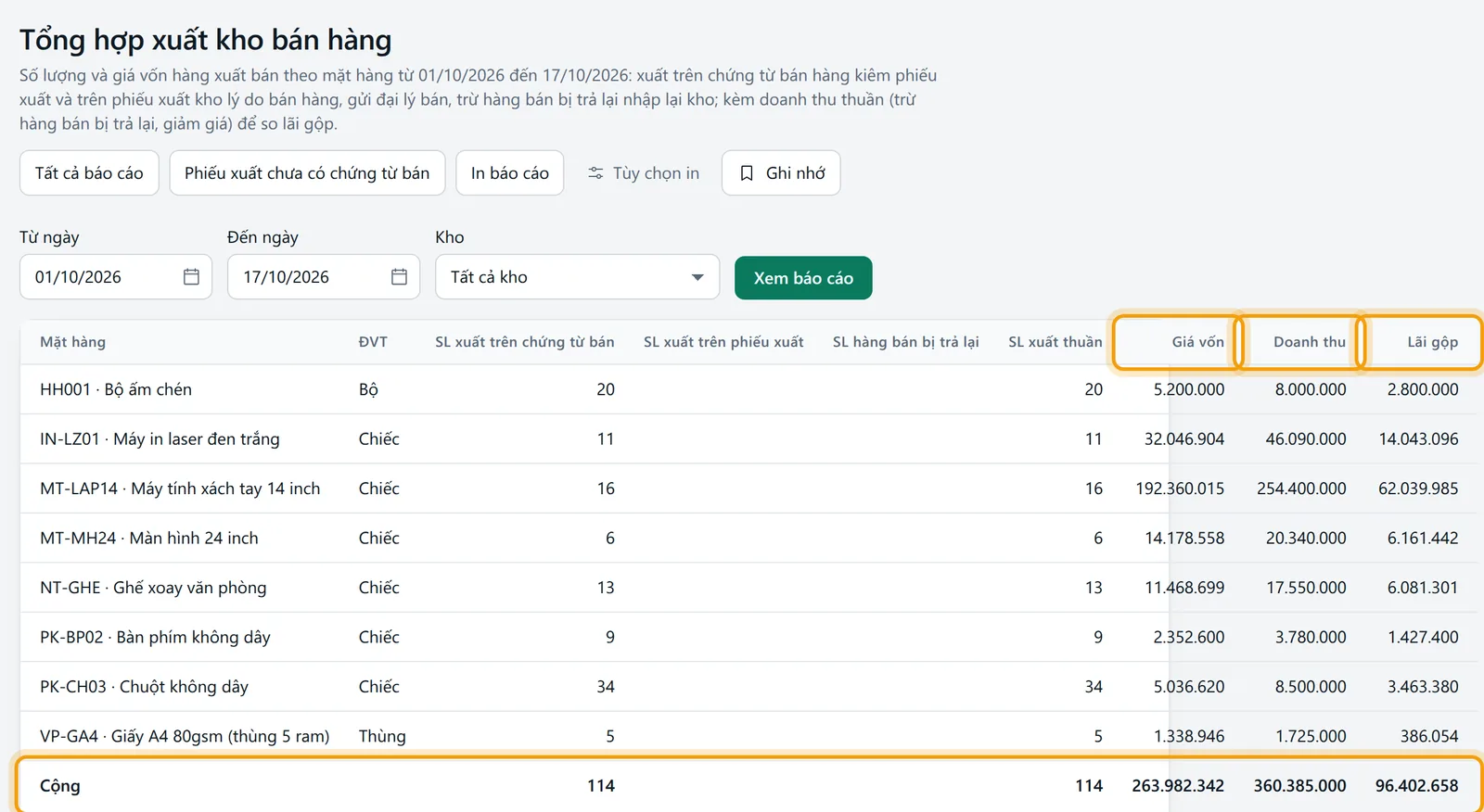Open the calendar icon in Từ ngày
This screenshot has height=812, width=1484.
(x=191, y=277)
